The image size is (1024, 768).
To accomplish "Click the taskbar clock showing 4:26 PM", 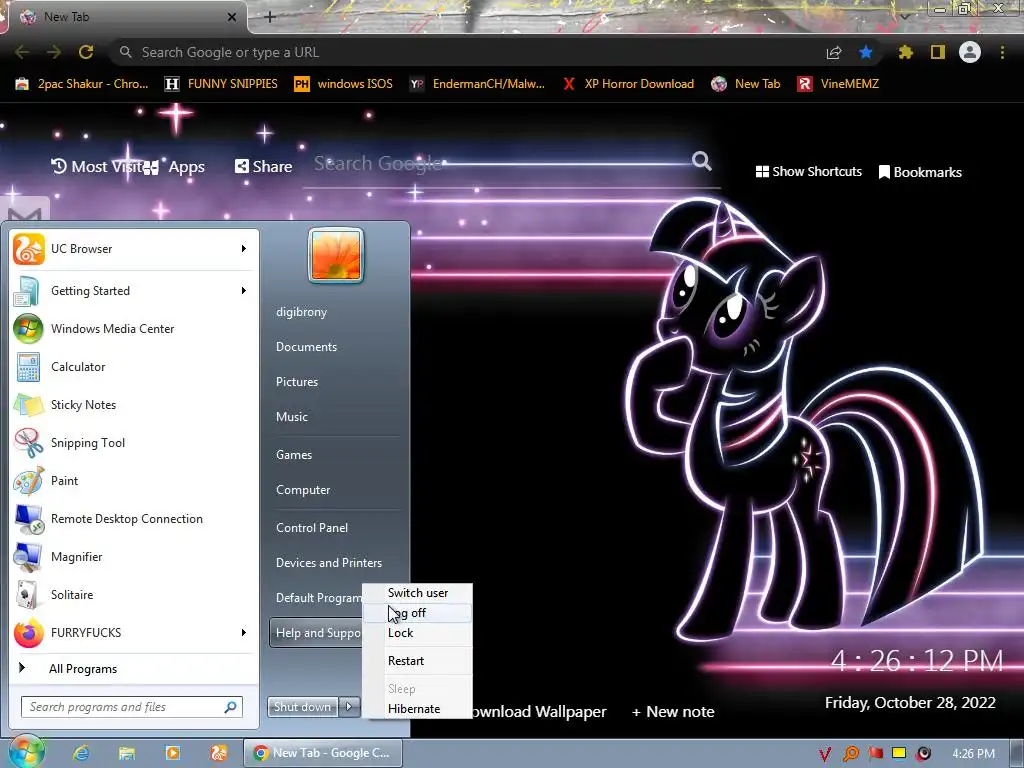I will (974, 754).
